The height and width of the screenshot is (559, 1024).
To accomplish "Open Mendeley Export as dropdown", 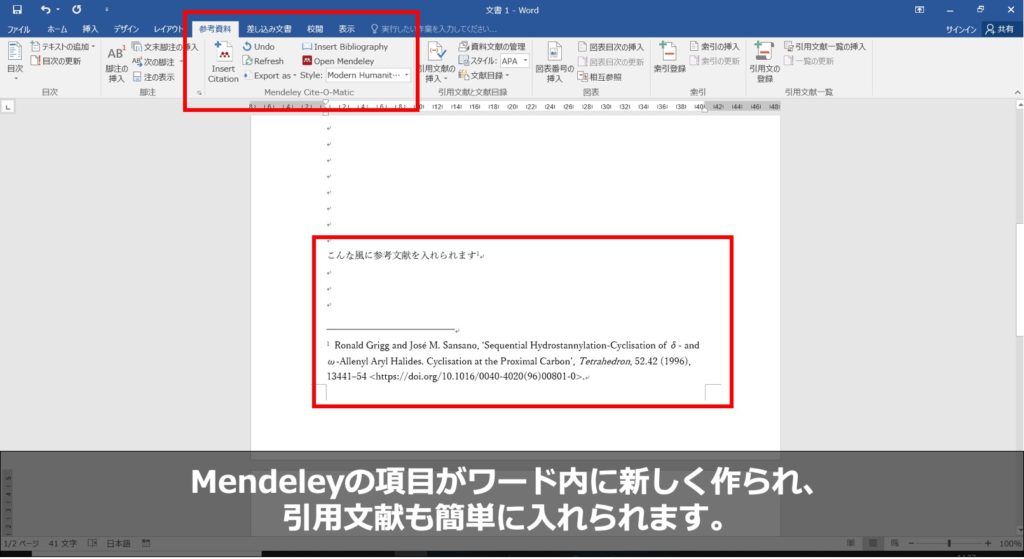I will [270, 75].
